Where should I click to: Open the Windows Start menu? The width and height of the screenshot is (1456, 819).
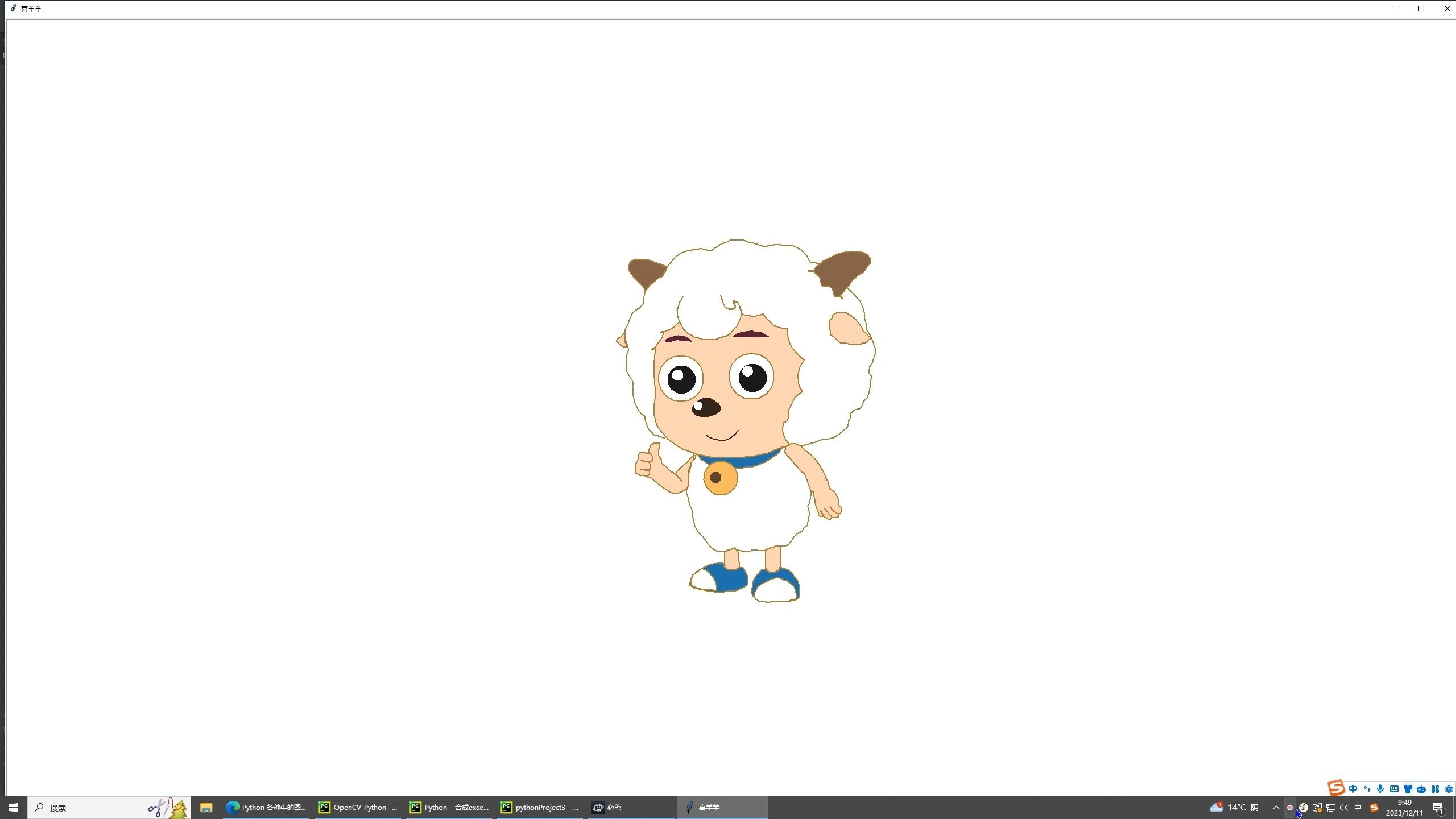(14, 808)
